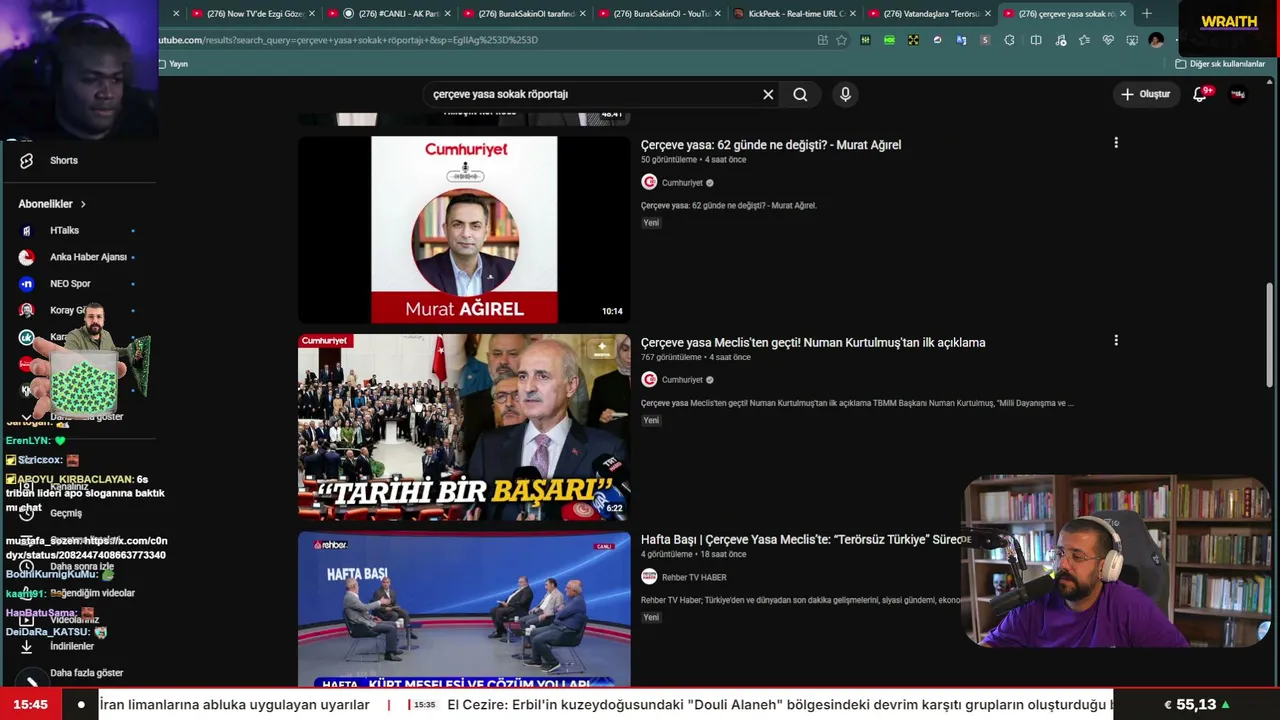Screen dimensions: 1280x720
Task: Open a new browser tab with plus icon
Action: 1147,13
